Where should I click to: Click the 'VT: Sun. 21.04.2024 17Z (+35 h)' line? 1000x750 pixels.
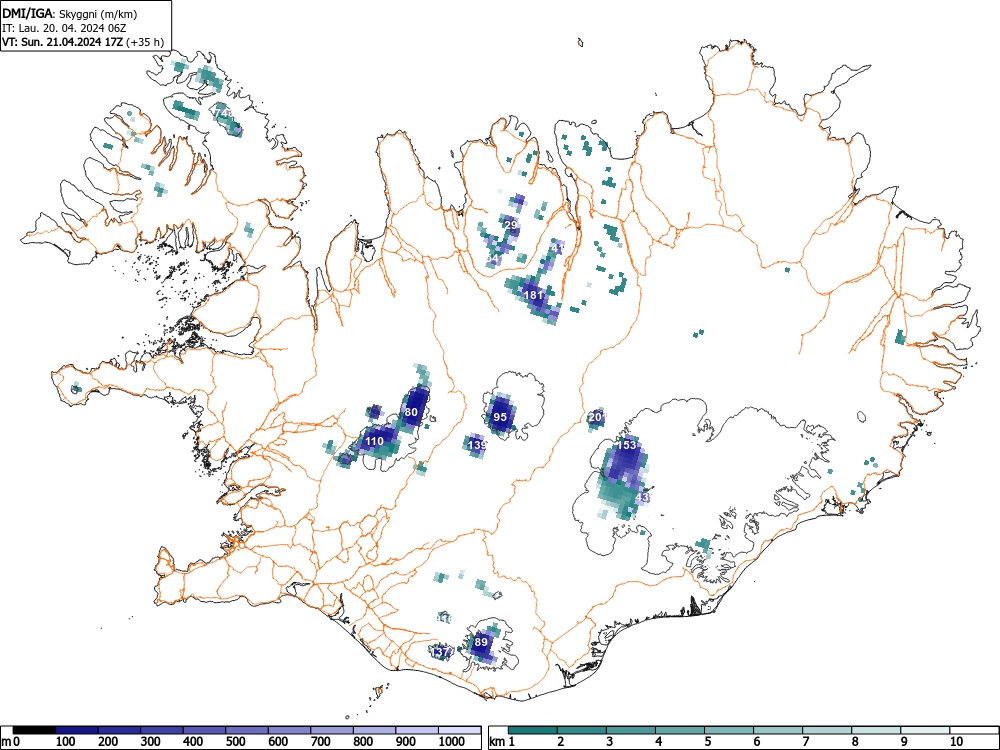83,42
